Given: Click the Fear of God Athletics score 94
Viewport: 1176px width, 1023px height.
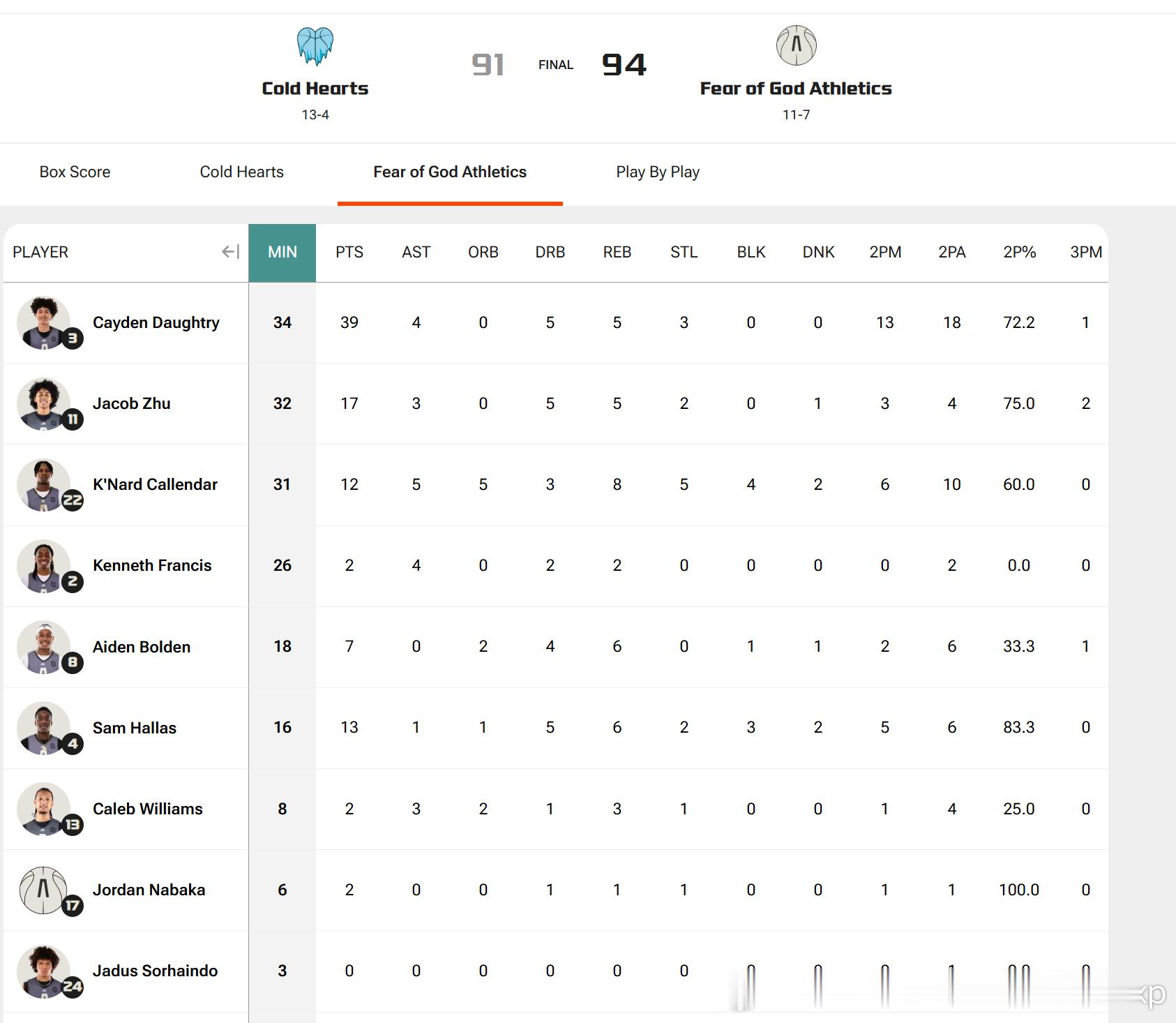Looking at the screenshot, I should (x=624, y=65).
